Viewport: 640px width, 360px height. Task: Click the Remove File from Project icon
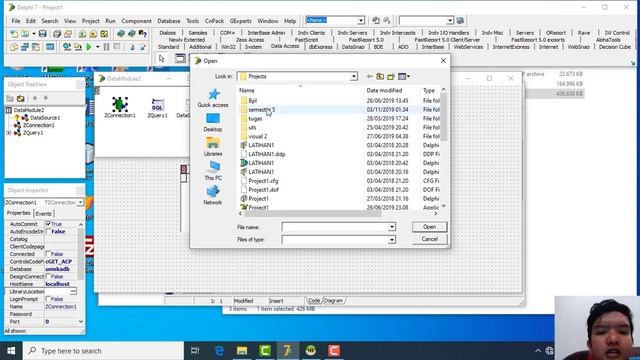[93, 34]
